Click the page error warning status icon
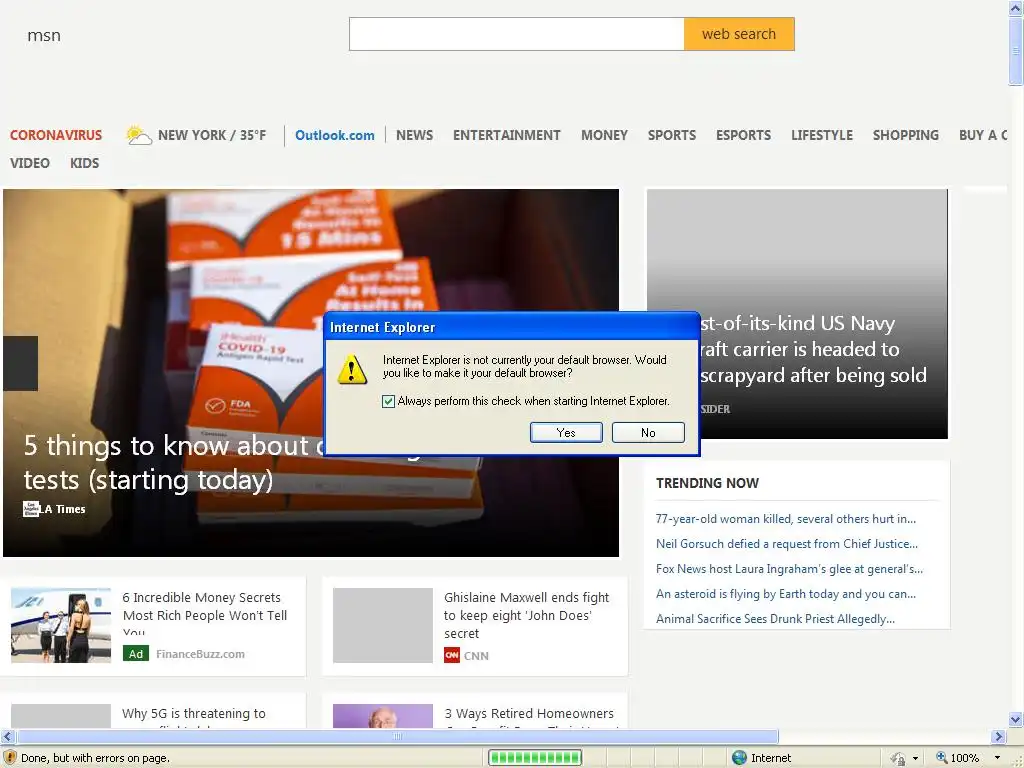 point(10,758)
